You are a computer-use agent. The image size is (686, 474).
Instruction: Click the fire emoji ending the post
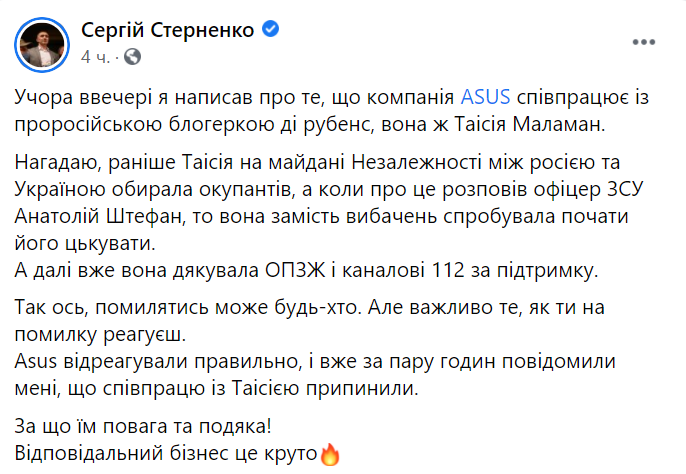click(330, 454)
